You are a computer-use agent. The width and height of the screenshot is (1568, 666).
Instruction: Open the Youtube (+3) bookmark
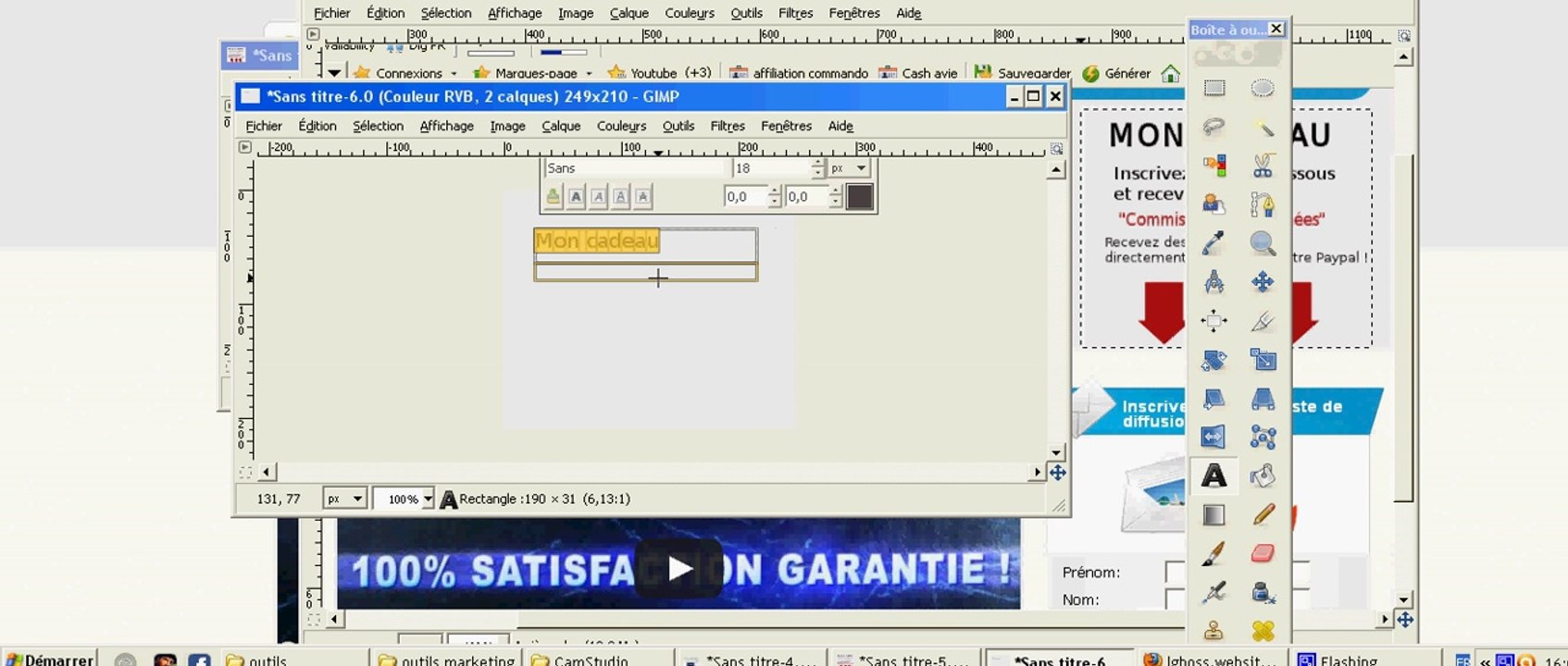660,73
